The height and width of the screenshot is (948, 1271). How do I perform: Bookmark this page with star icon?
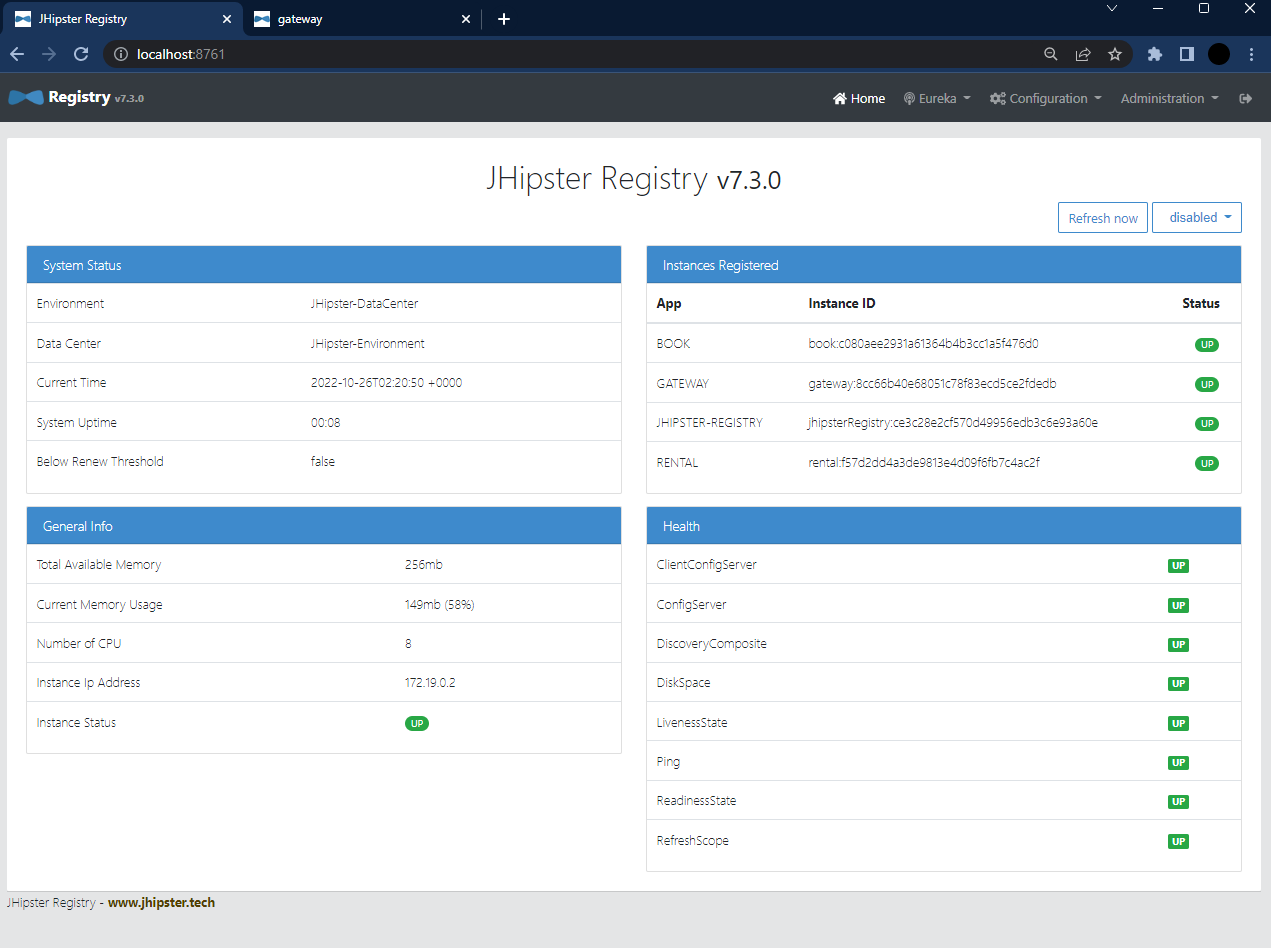1115,54
